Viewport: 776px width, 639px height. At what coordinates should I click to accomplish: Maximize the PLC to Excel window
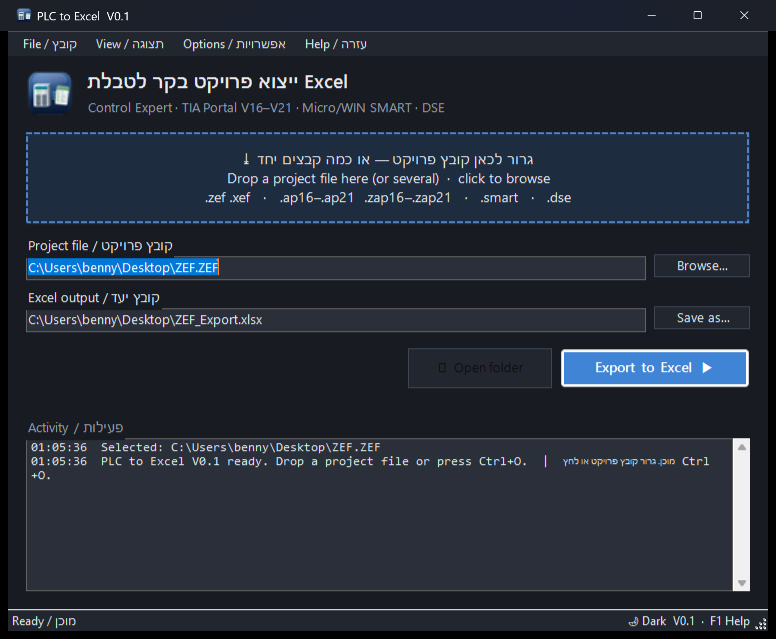[x=697, y=16]
